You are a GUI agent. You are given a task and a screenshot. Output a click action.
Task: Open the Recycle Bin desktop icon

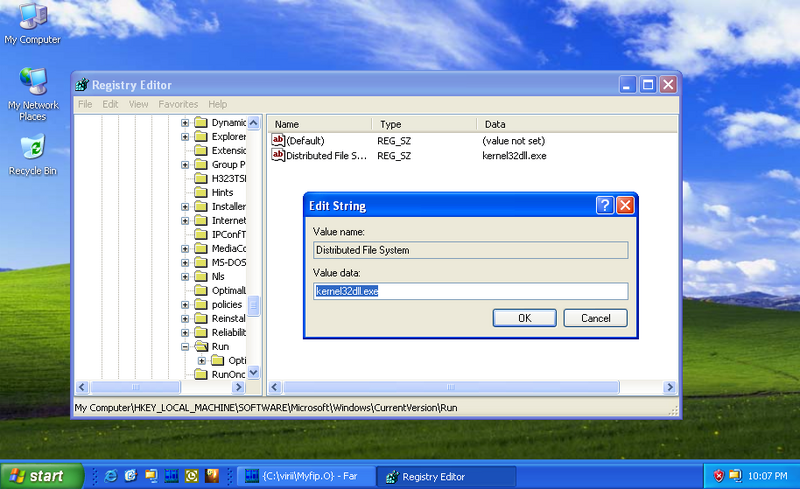[x=33, y=155]
